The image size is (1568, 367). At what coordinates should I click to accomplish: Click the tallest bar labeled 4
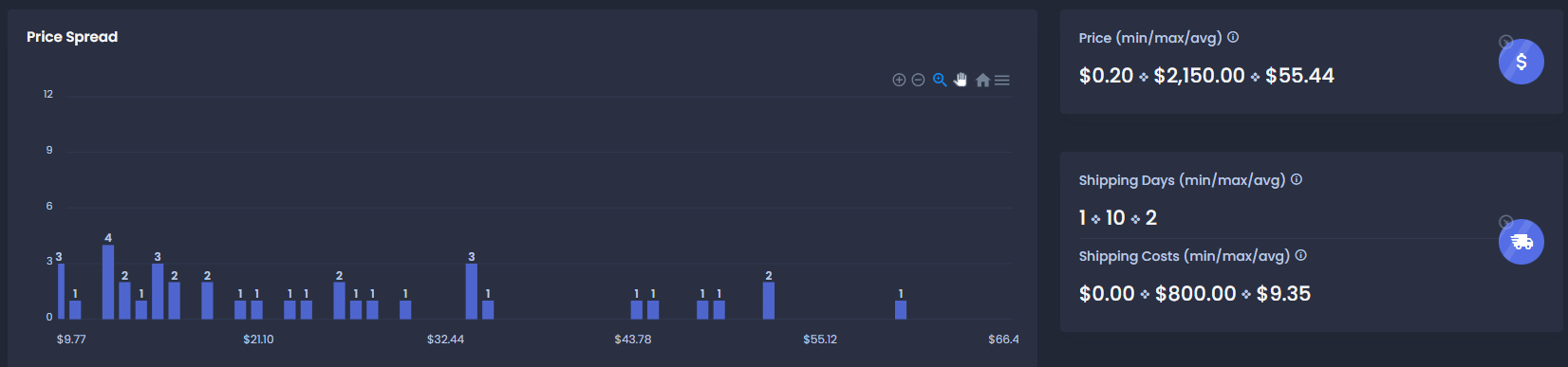108,282
